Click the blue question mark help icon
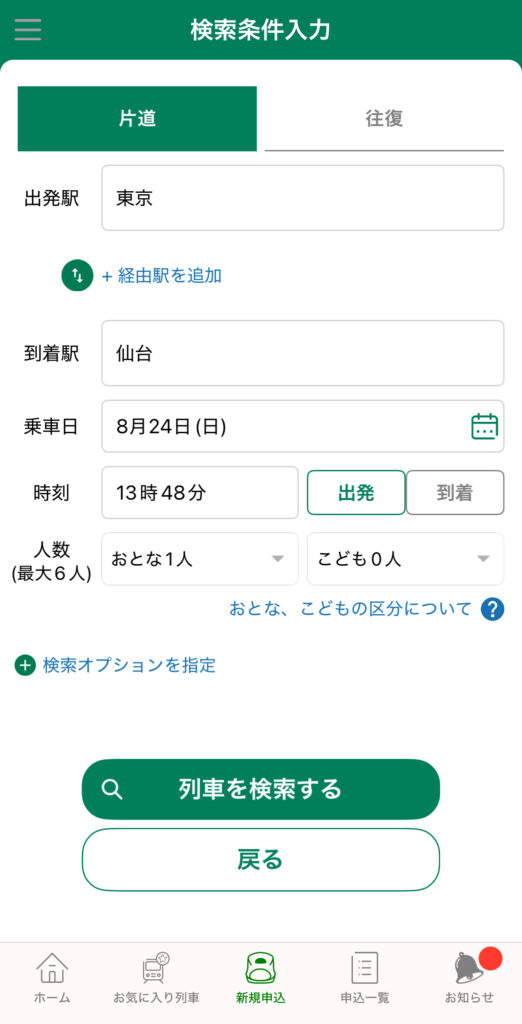The width and height of the screenshot is (522, 1024). pos(492,609)
